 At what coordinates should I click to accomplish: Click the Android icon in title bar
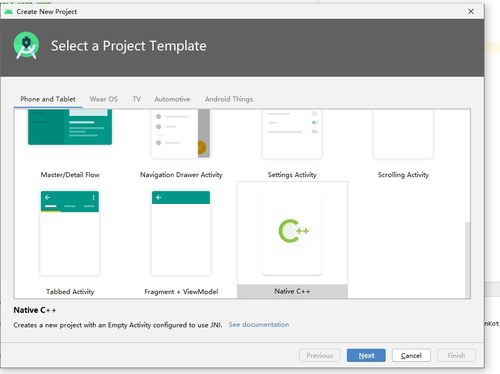(8, 12)
